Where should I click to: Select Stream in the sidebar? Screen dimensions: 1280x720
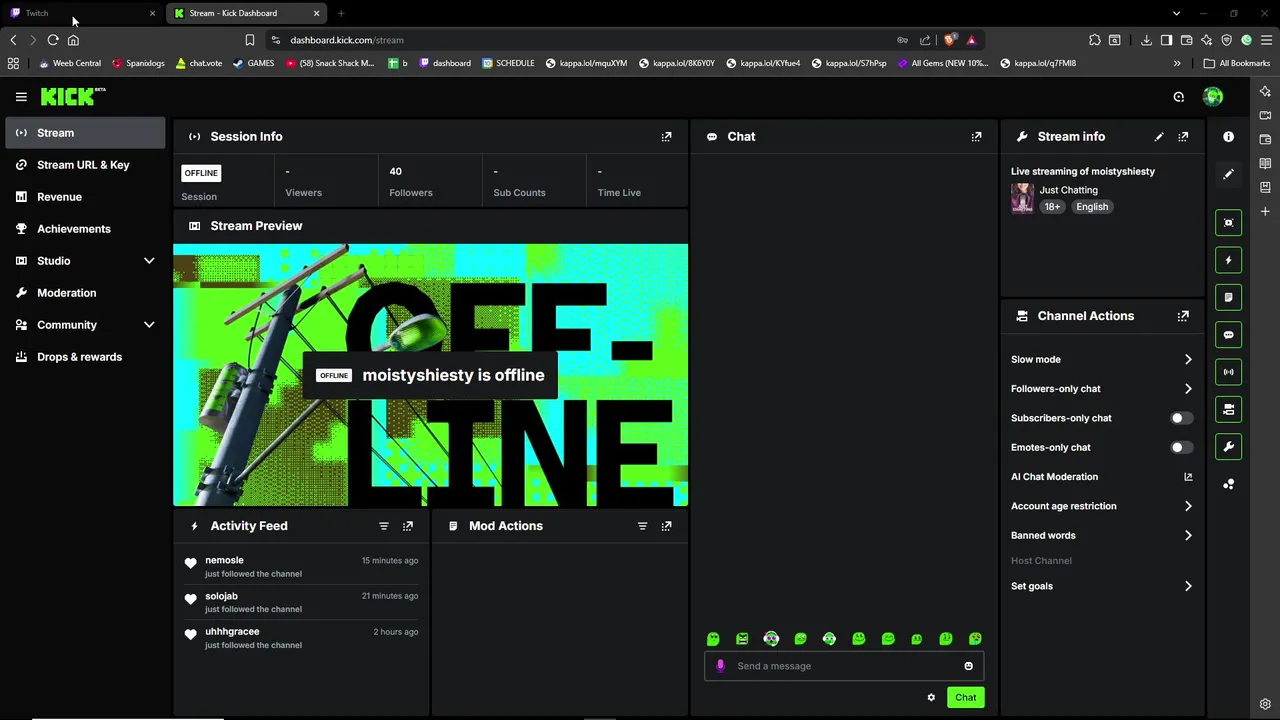[85, 133]
